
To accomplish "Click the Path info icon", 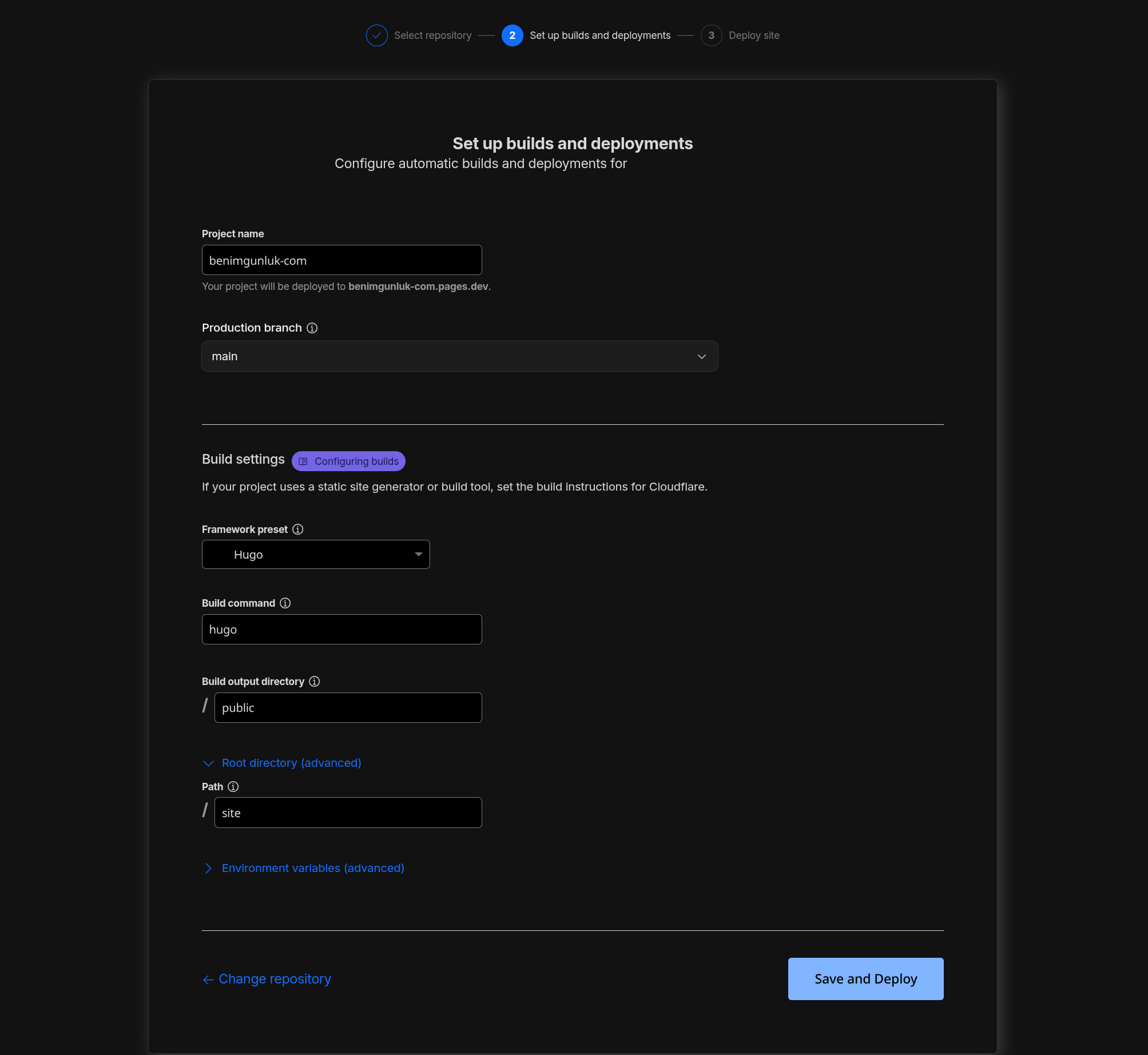I will (233, 787).
